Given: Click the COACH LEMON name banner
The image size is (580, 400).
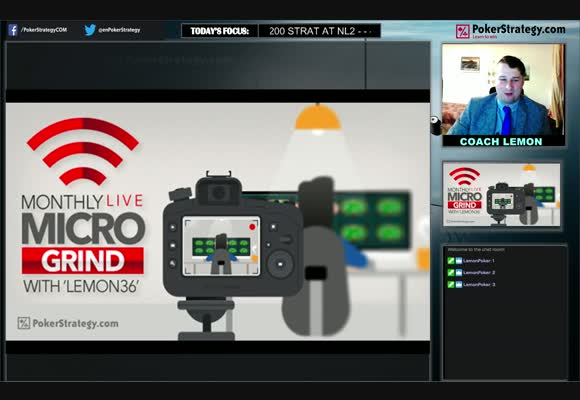Looking at the screenshot, I should 501,141.
